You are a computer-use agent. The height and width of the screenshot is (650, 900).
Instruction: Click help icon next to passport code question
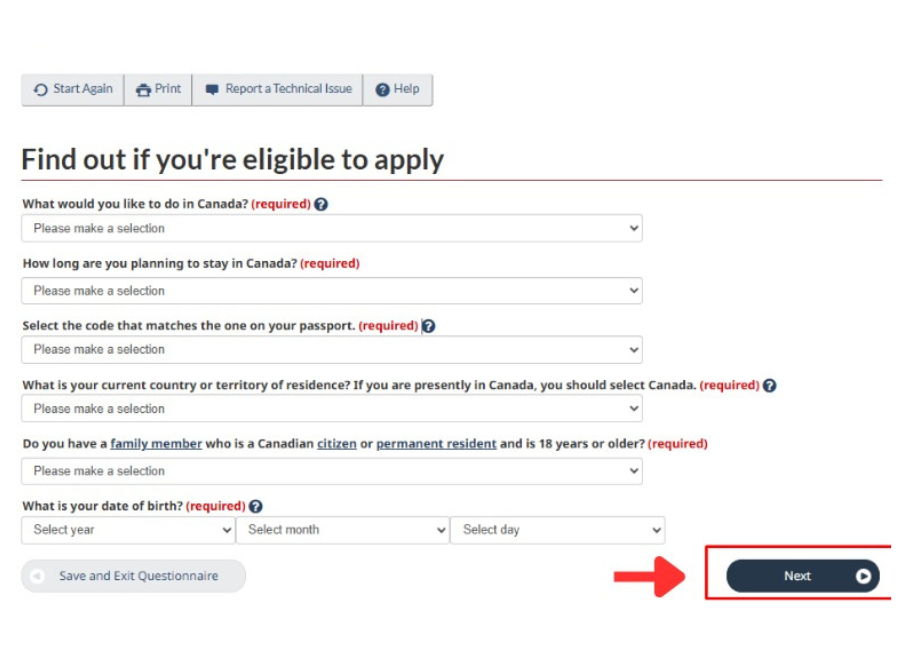(429, 326)
